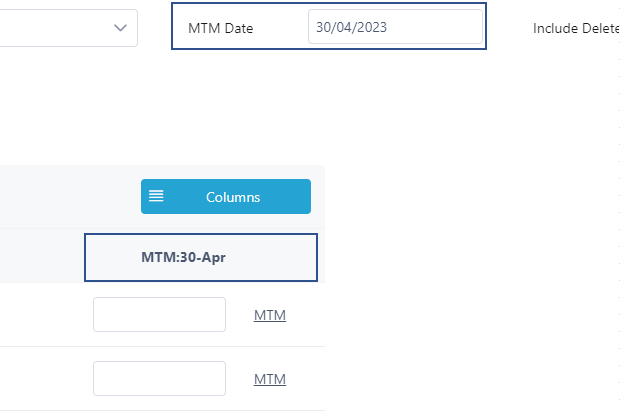Click the blue Columns button
Viewport: 620px width, 413px height.
[x=226, y=197]
